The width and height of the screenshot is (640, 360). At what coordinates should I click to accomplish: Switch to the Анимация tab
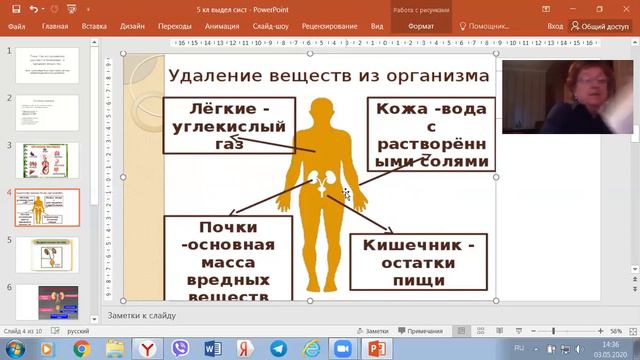(x=222, y=26)
